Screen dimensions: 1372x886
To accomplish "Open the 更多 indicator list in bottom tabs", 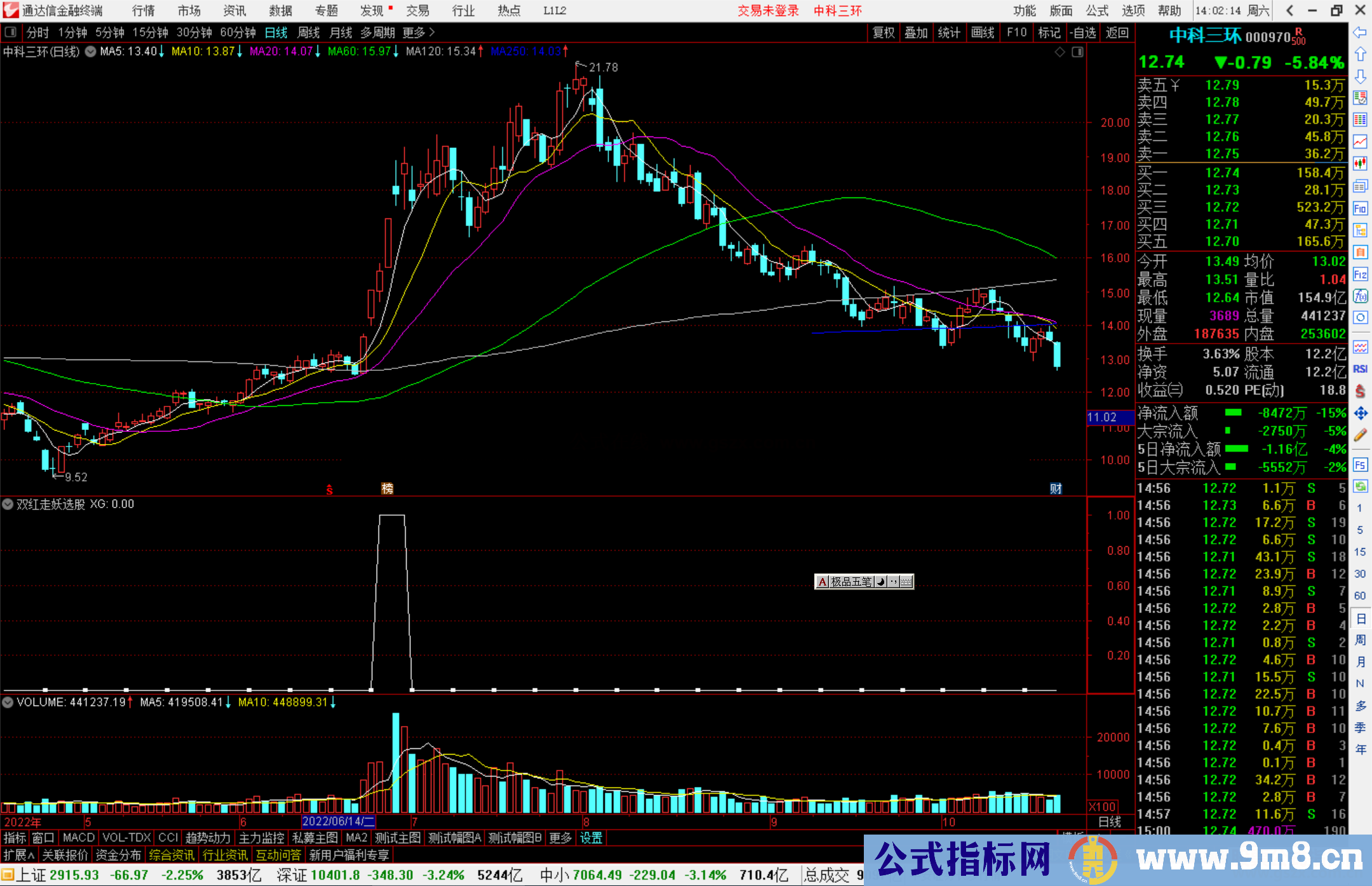I will [560, 838].
